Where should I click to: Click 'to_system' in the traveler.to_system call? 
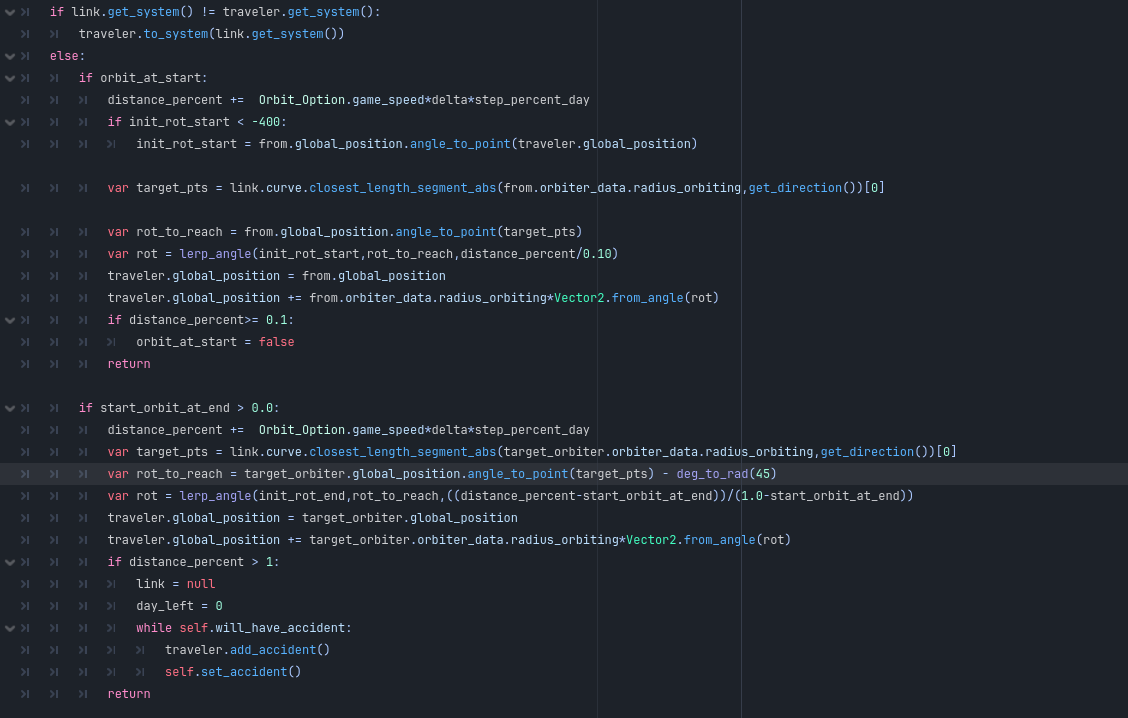(x=176, y=34)
